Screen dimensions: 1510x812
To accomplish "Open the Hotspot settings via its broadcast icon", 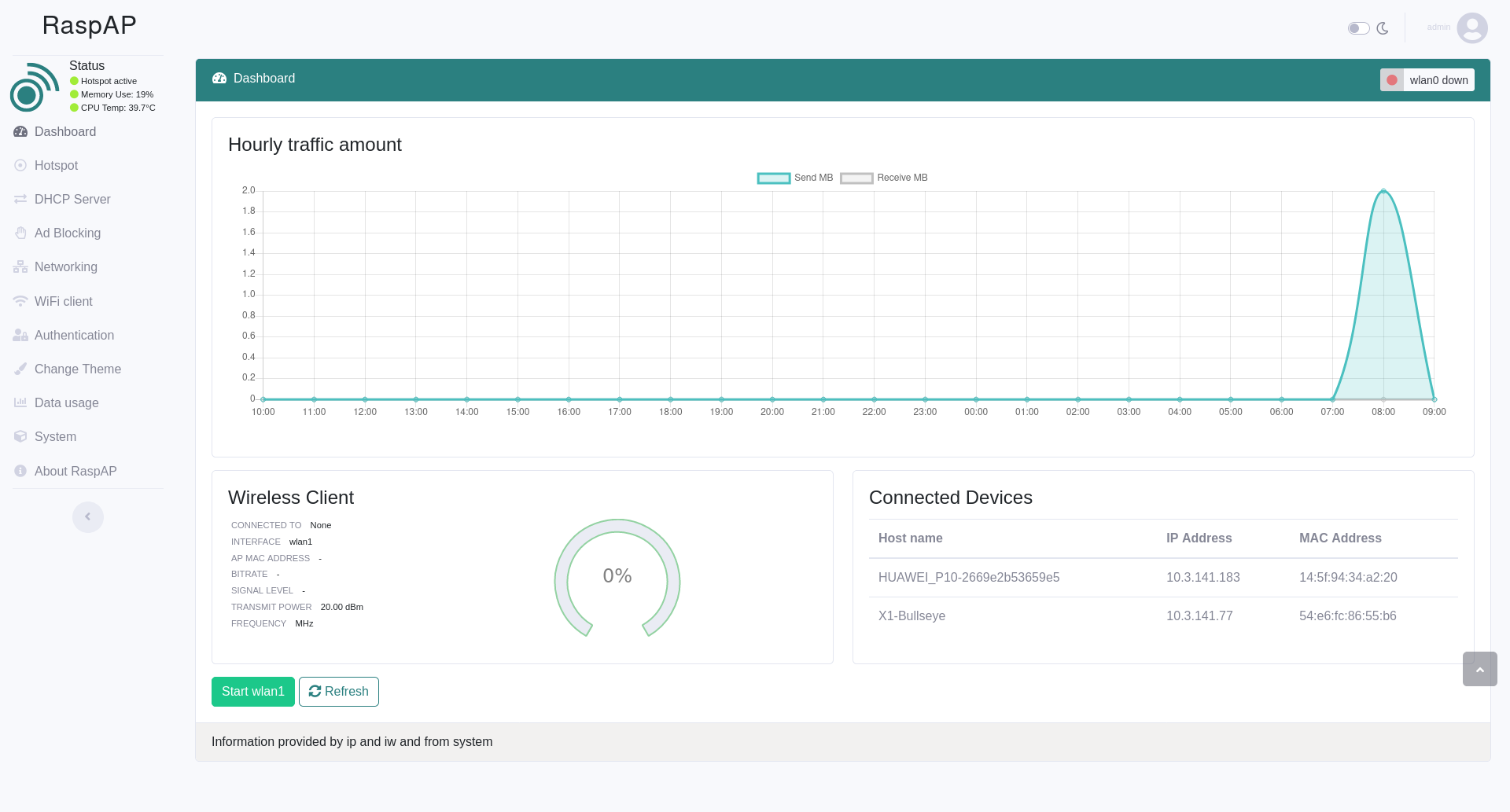I will coord(20,166).
